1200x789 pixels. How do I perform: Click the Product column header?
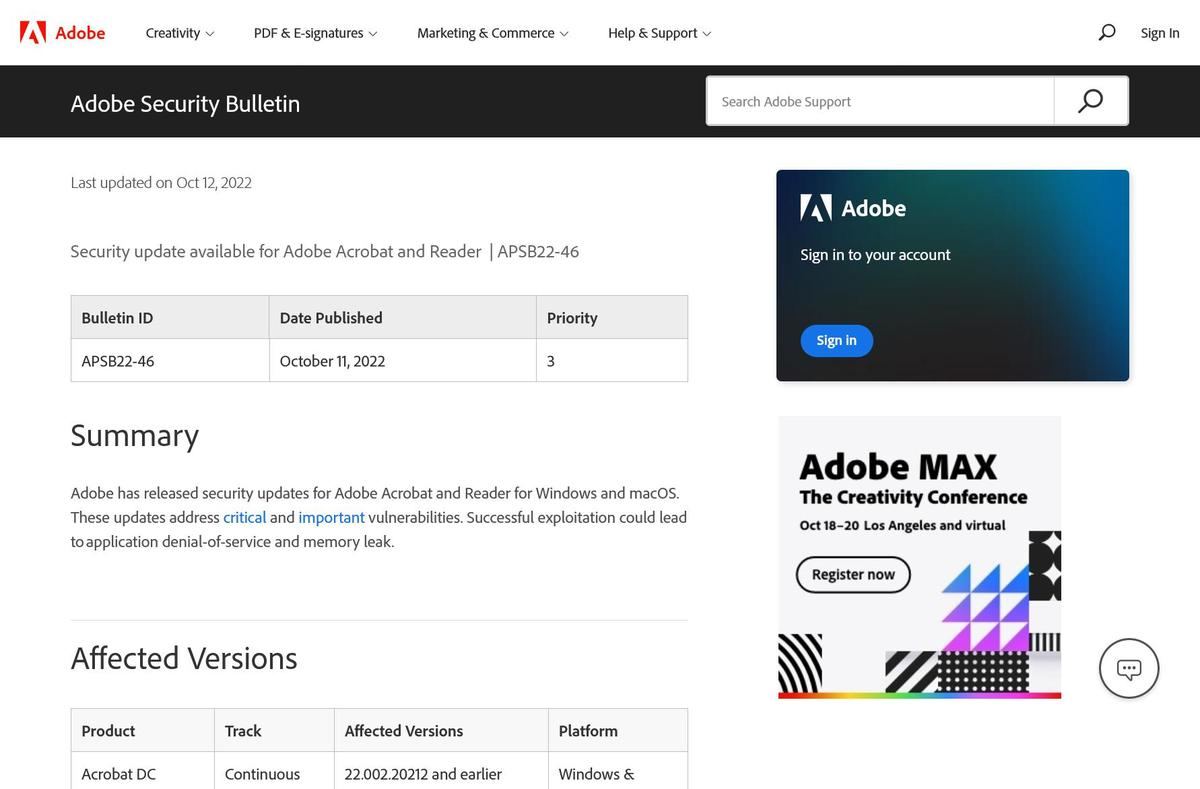143,730
